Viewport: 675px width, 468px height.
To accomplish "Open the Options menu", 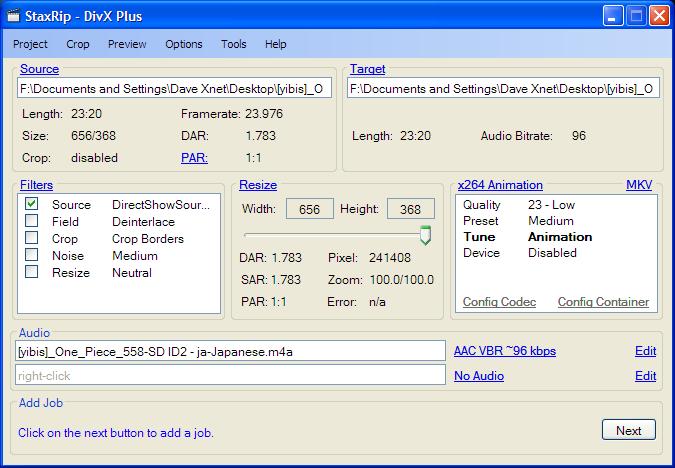I will 184,44.
